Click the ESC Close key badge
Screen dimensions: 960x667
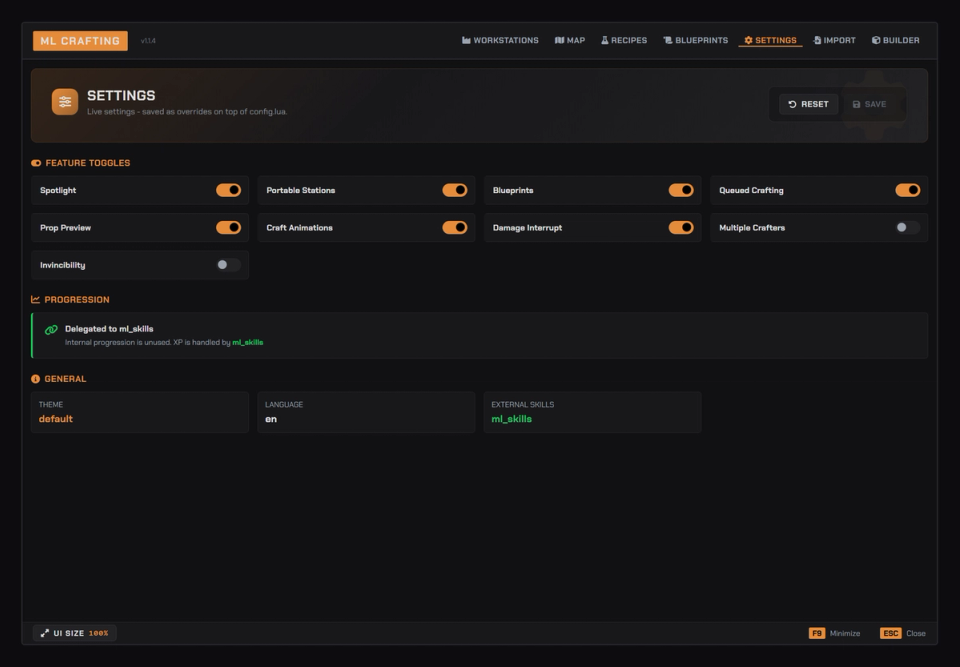point(891,633)
